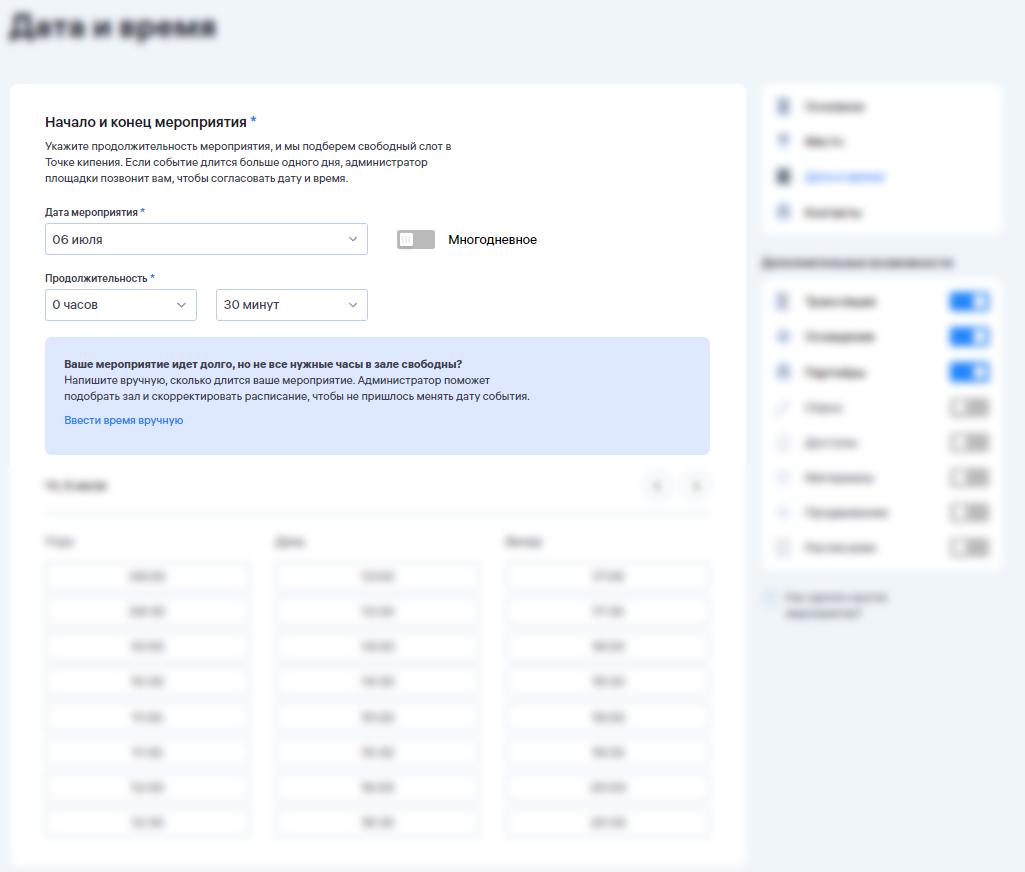The image size is (1025, 872).
Task: Click the Дата и время calendar icon
Action: coord(784,177)
